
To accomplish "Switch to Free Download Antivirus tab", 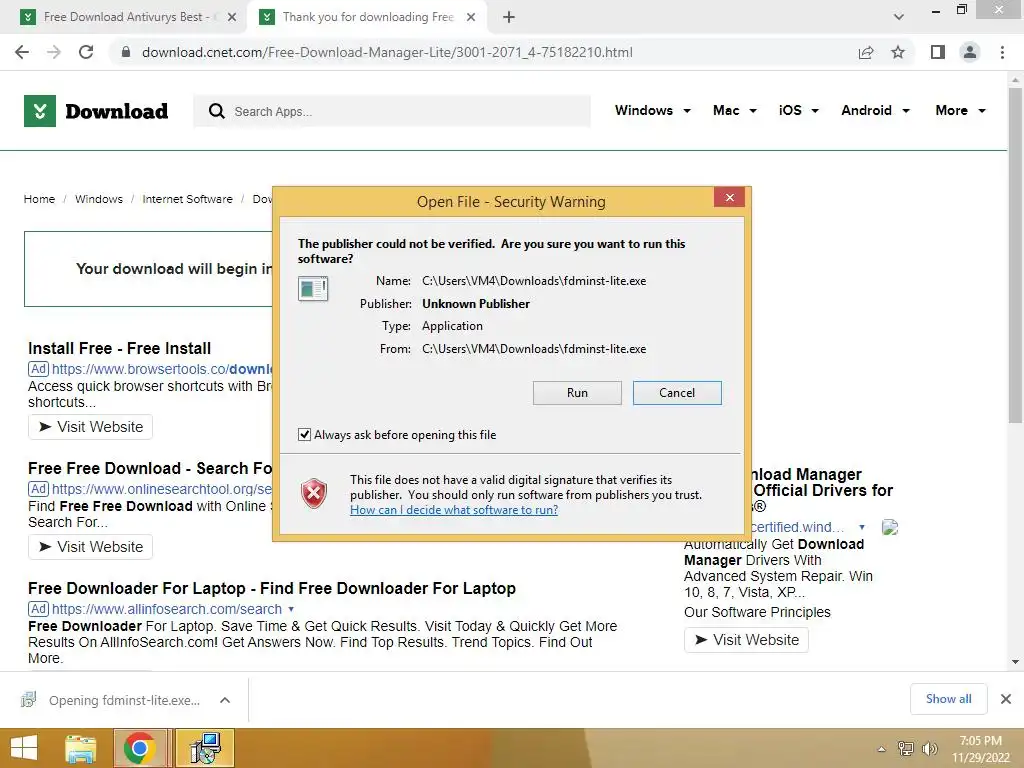I will (x=124, y=17).
